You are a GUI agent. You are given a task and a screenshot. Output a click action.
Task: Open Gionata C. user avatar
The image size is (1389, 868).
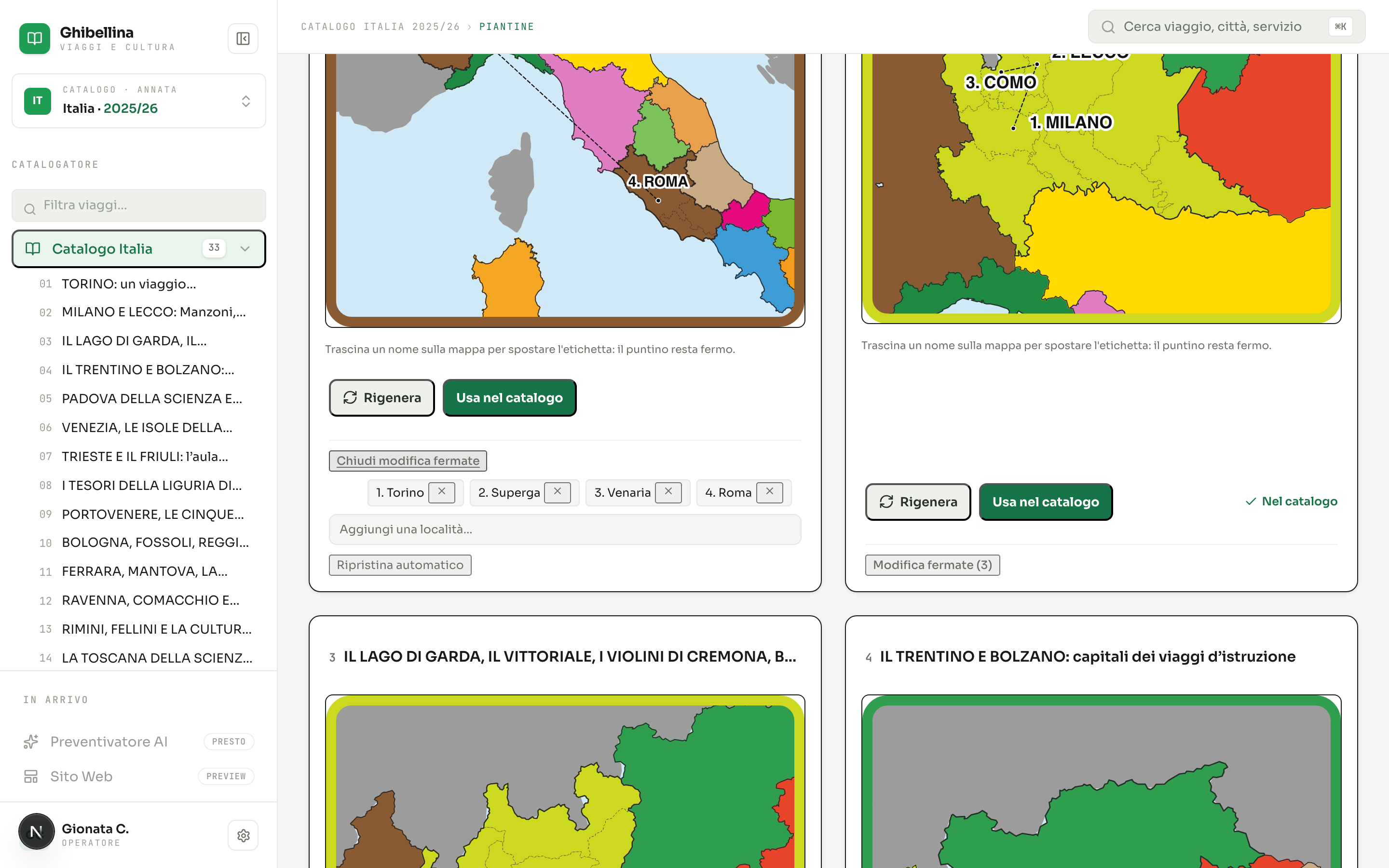tap(36, 831)
